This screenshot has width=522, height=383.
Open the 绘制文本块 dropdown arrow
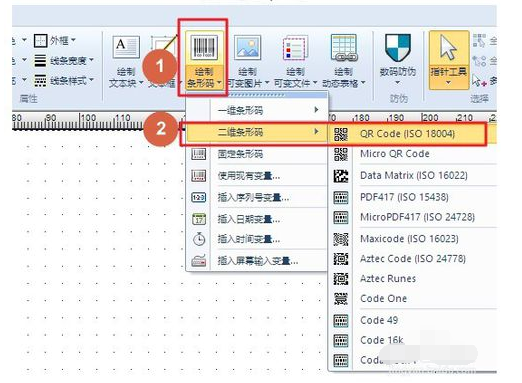(141, 82)
